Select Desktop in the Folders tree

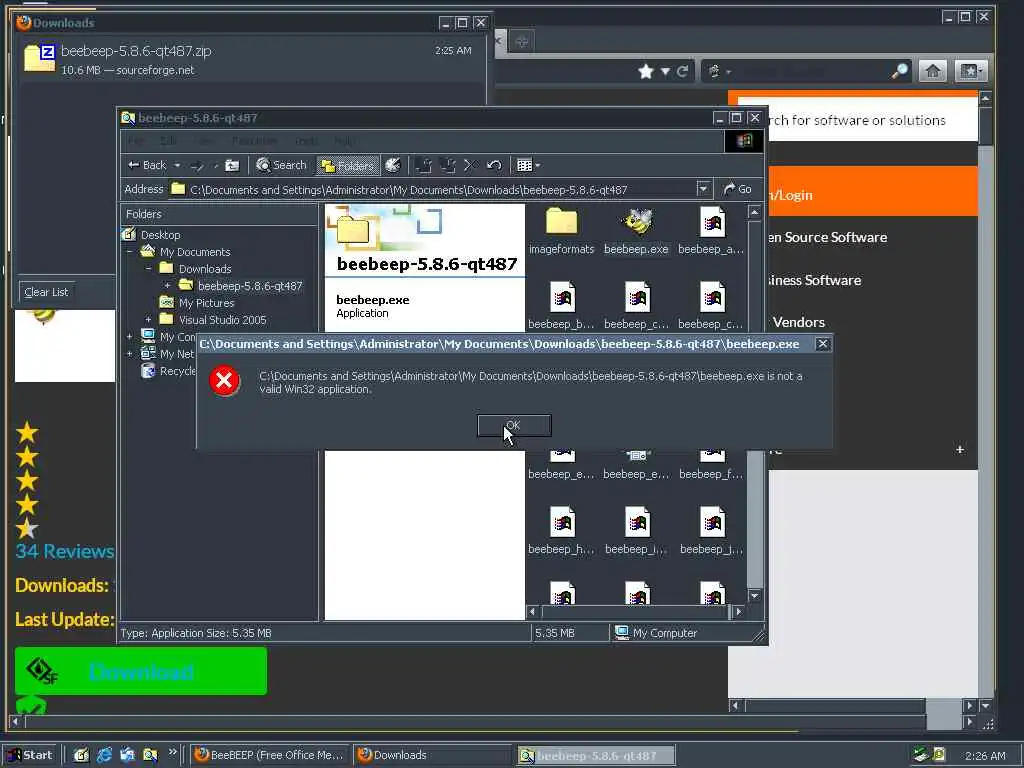[161, 235]
